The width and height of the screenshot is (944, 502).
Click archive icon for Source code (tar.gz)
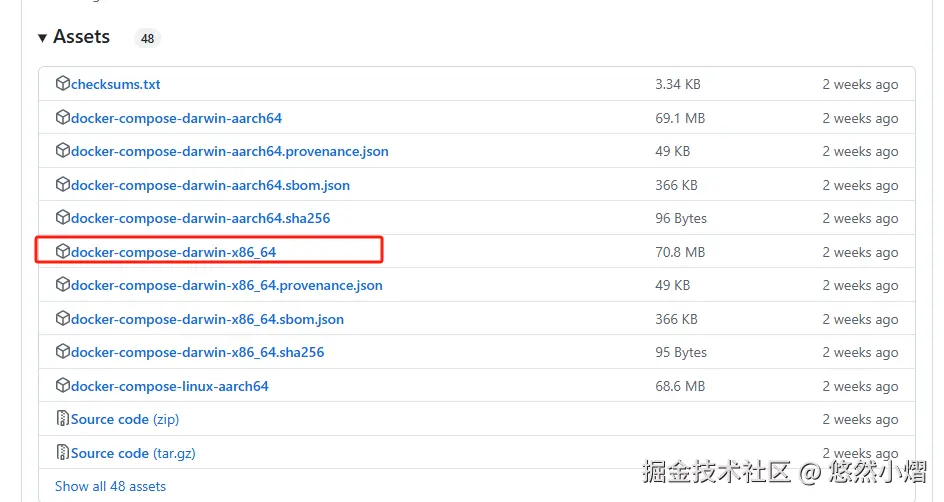coord(63,451)
